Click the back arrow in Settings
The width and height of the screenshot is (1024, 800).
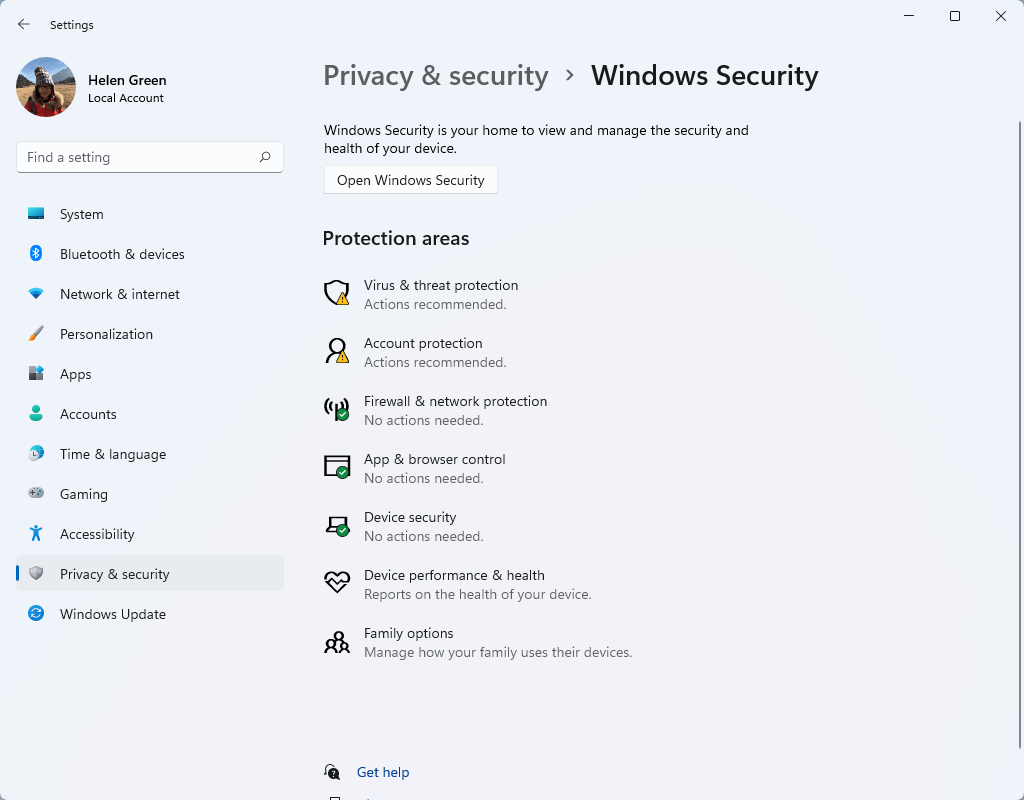point(24,25)
